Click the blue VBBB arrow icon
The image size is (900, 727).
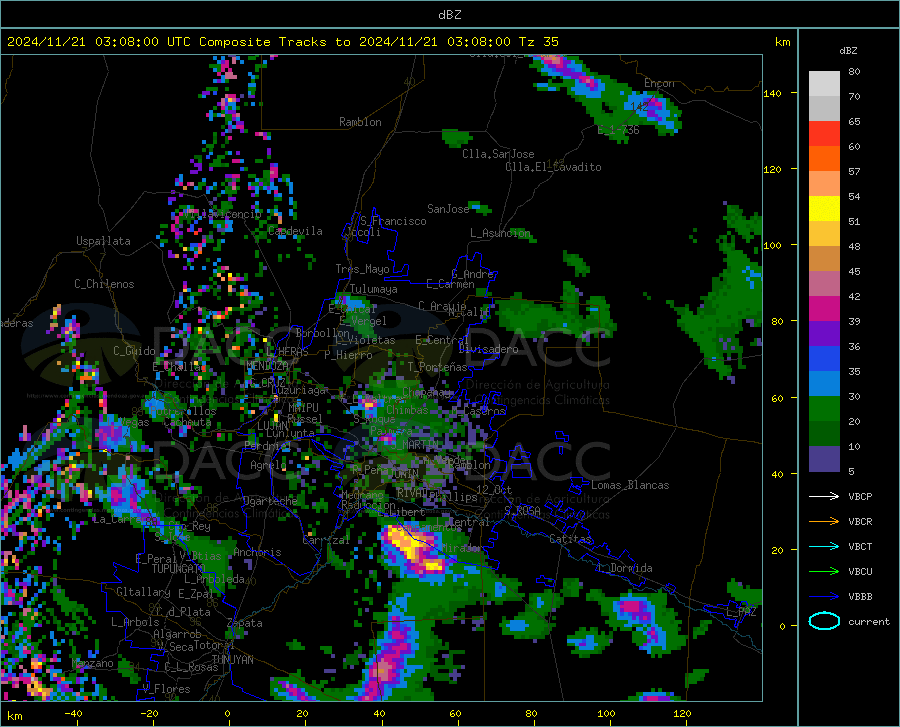824,596
